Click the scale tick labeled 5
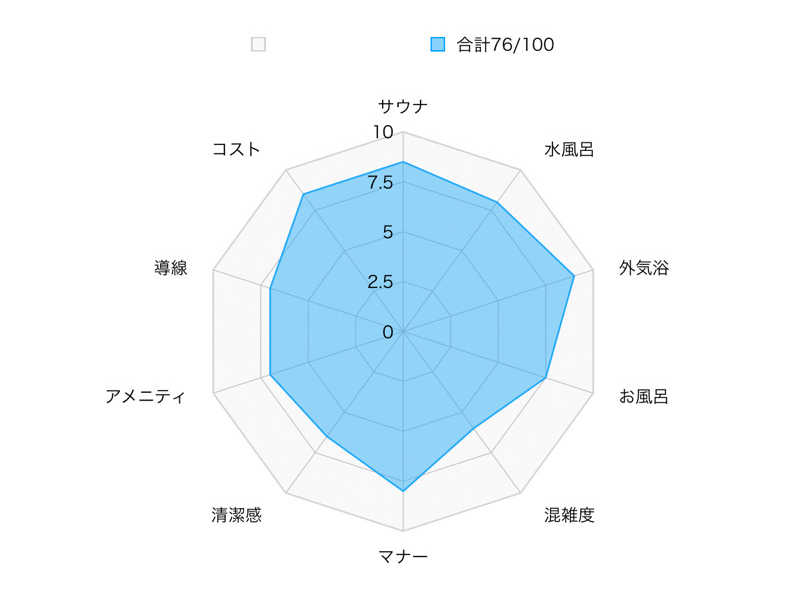Image resolution: width=800 pixels, height=600 pixels. [x=388, y=232]
